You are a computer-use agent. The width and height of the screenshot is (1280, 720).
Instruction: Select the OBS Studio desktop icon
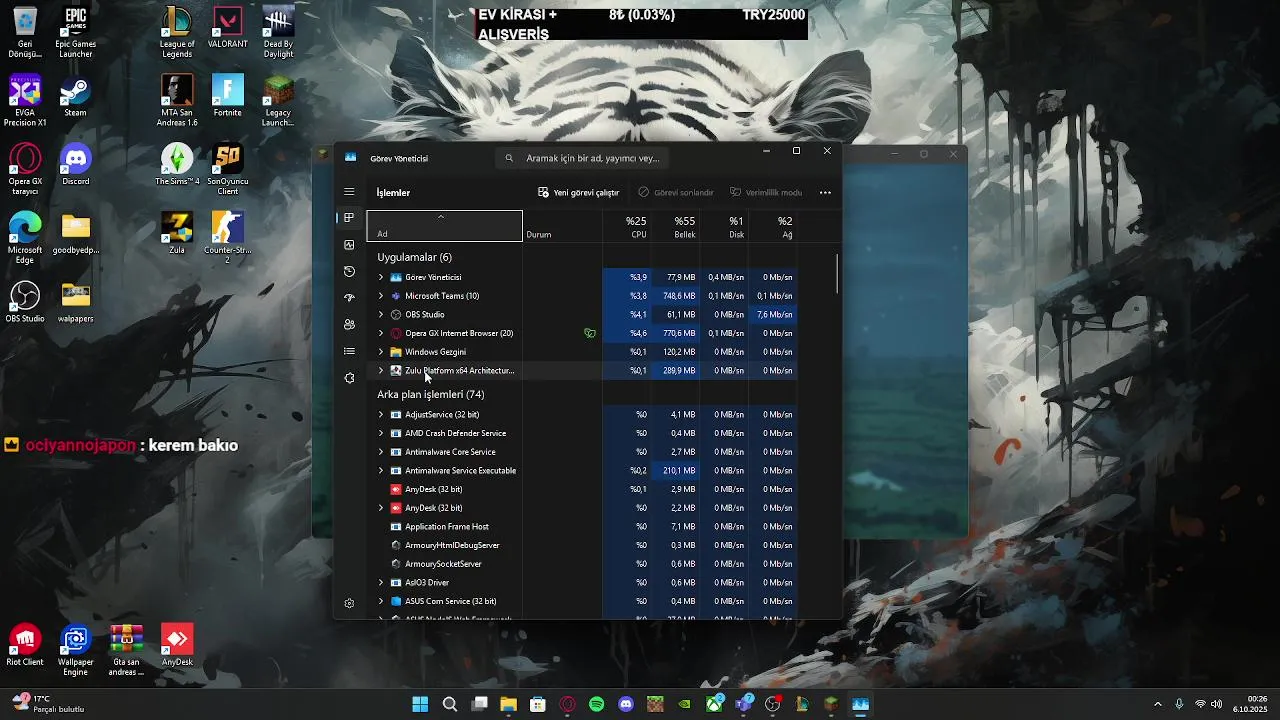[25, 302]
